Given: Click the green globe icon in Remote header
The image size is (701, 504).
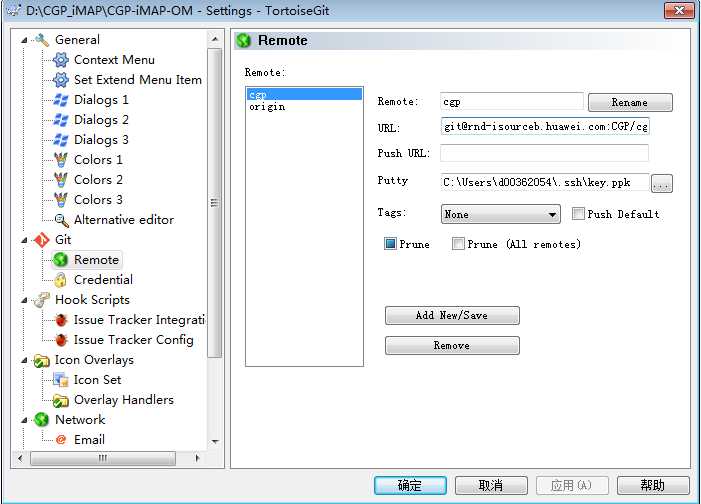Looking at the screenshot, I should tap(244, 40).
